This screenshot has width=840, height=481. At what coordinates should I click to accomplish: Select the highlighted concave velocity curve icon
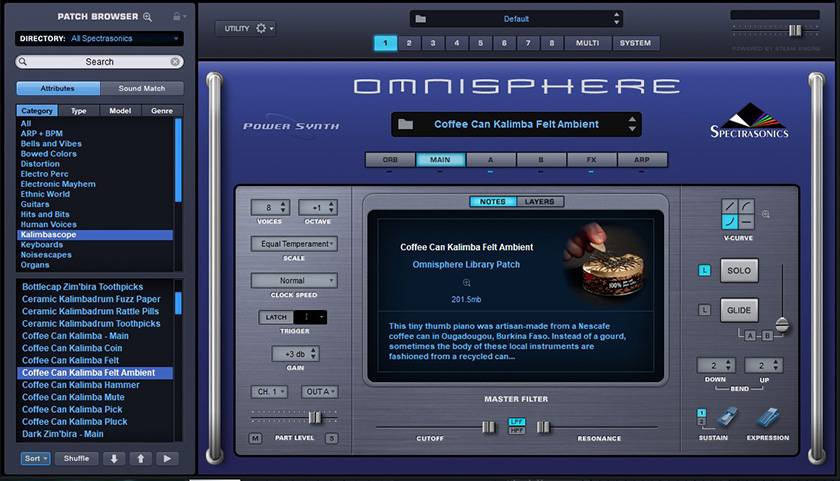730,222
